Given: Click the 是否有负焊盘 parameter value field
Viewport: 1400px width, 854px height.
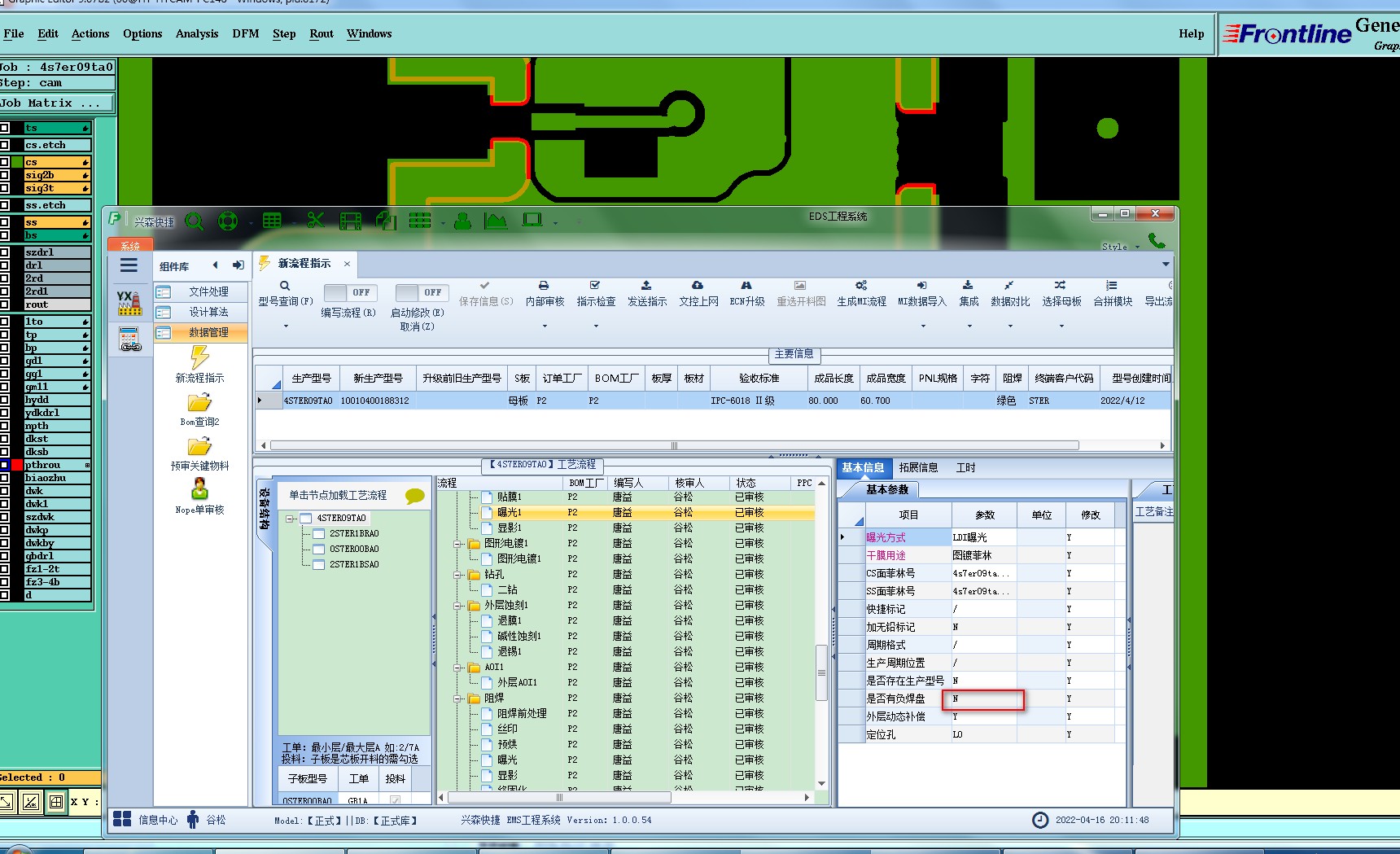Looking at the screenshot, I should [x=982, y=699].
